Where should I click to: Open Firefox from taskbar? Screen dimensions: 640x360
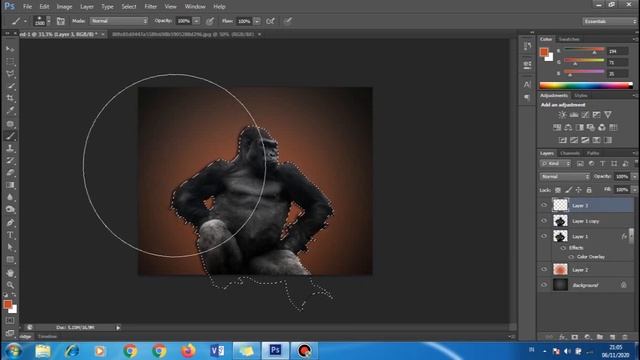[x=188, y=351]
